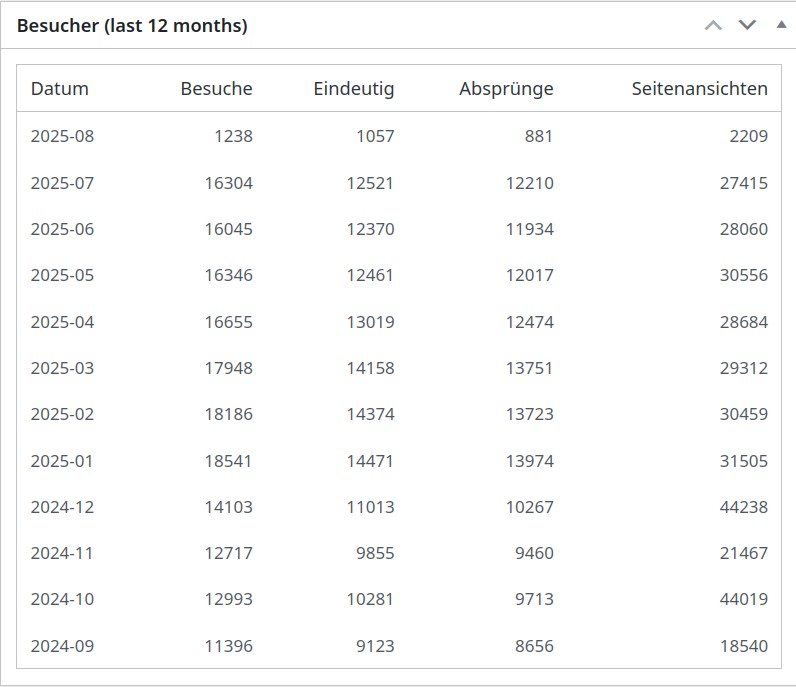This screenshot has height=687, width=796.
Task: Click visits value 16045 for 2025-06
Action: point(228,229)
